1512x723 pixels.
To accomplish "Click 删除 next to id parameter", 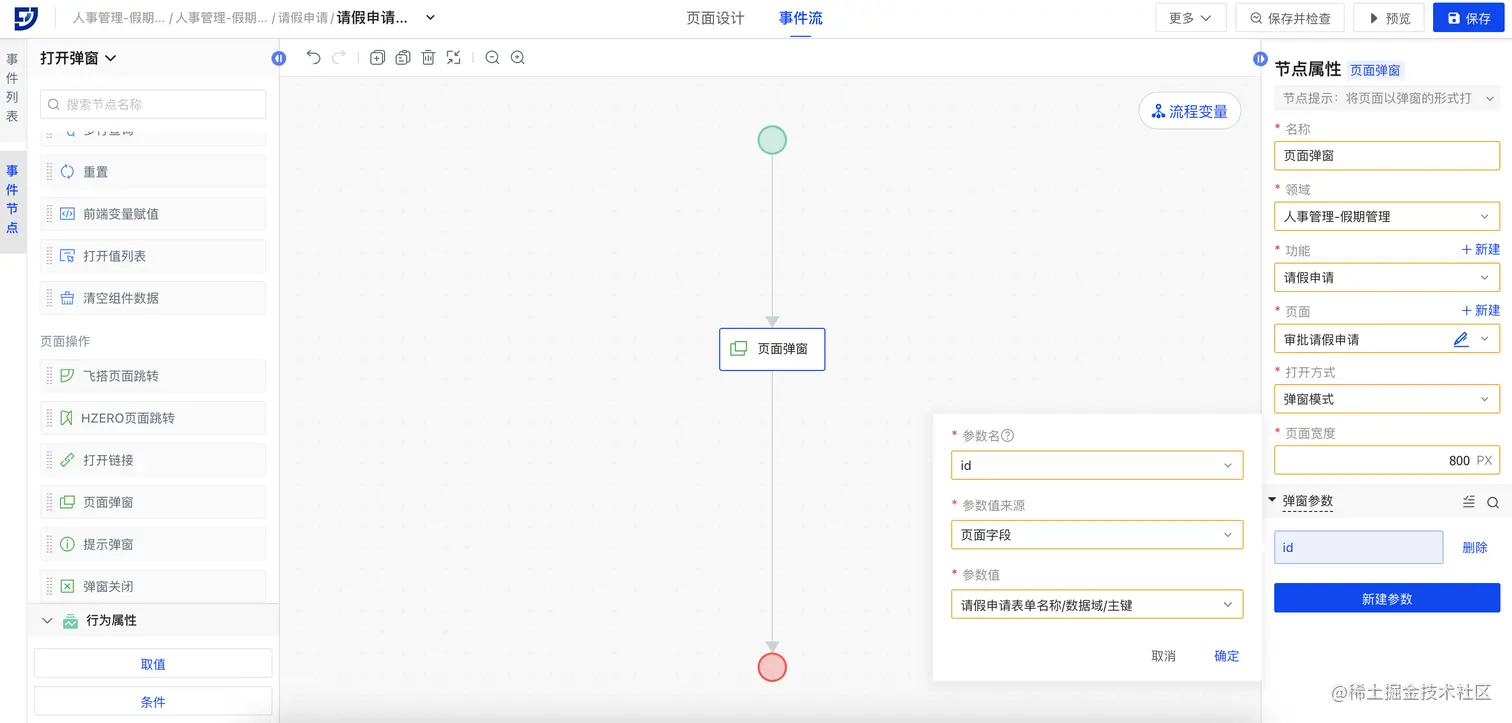I will [x=1474, y=548].
